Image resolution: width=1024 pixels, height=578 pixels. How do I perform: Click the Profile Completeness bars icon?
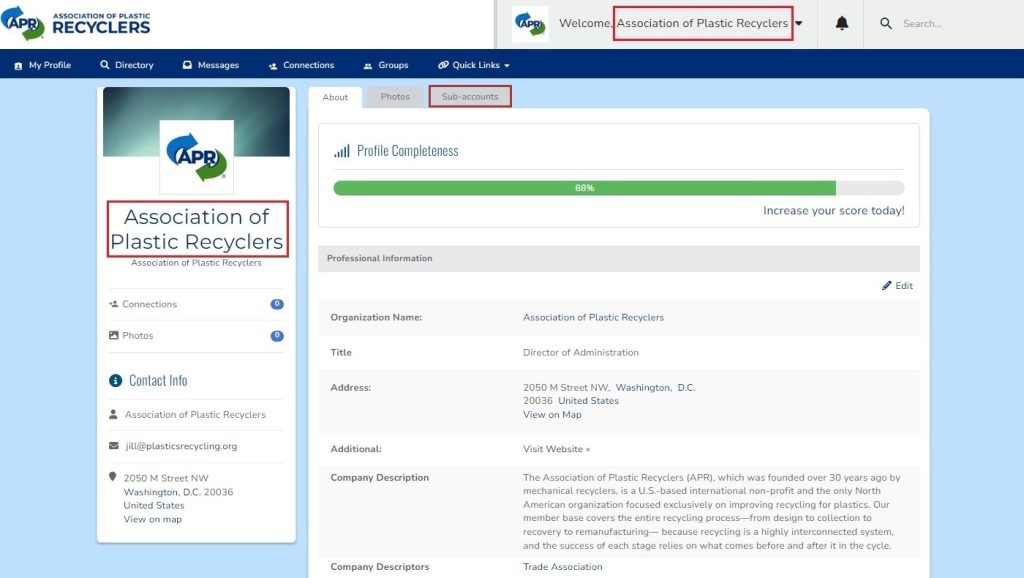[342, 152]
